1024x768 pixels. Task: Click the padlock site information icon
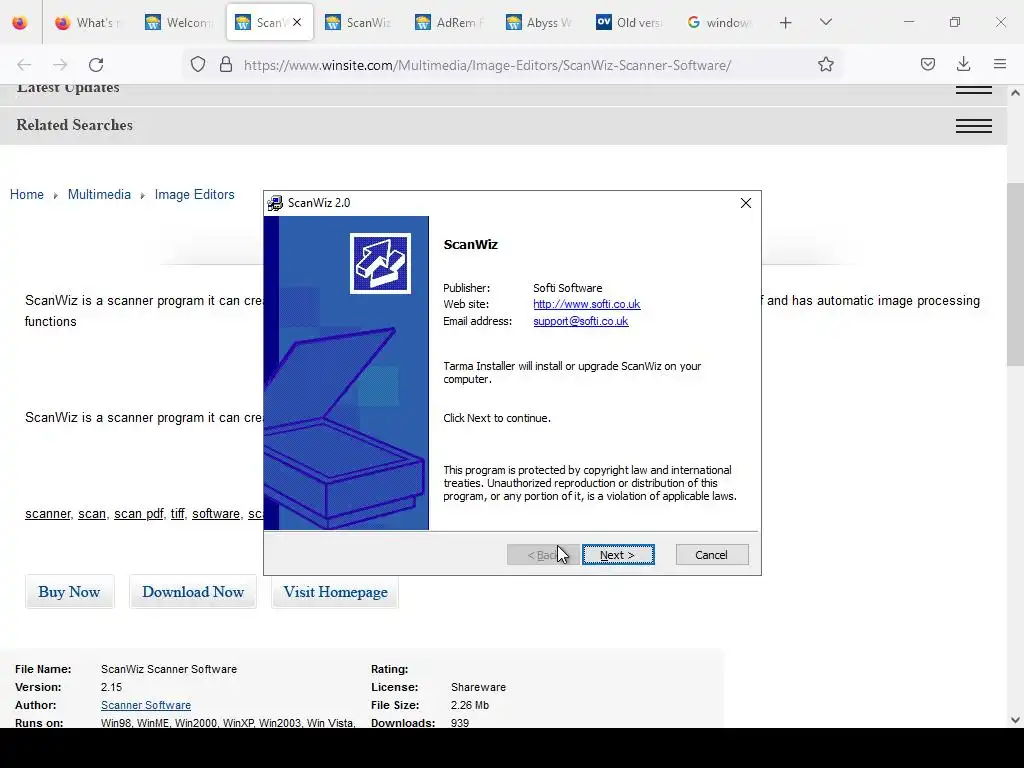click(x=226, y=65)
